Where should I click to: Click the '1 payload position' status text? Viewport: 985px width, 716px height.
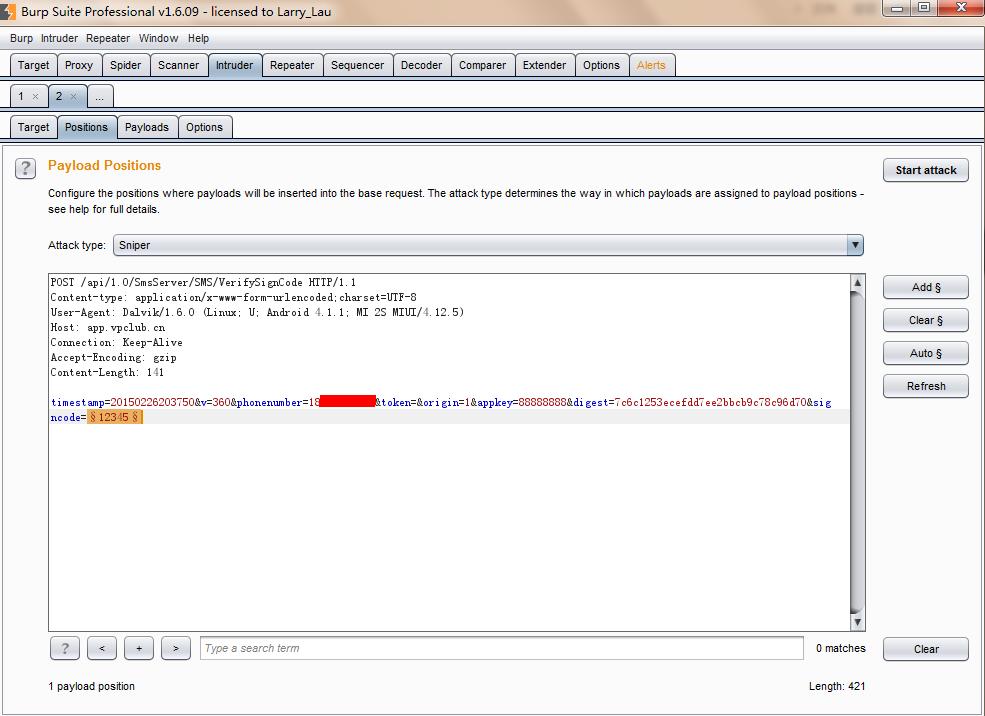click(91, 686)
